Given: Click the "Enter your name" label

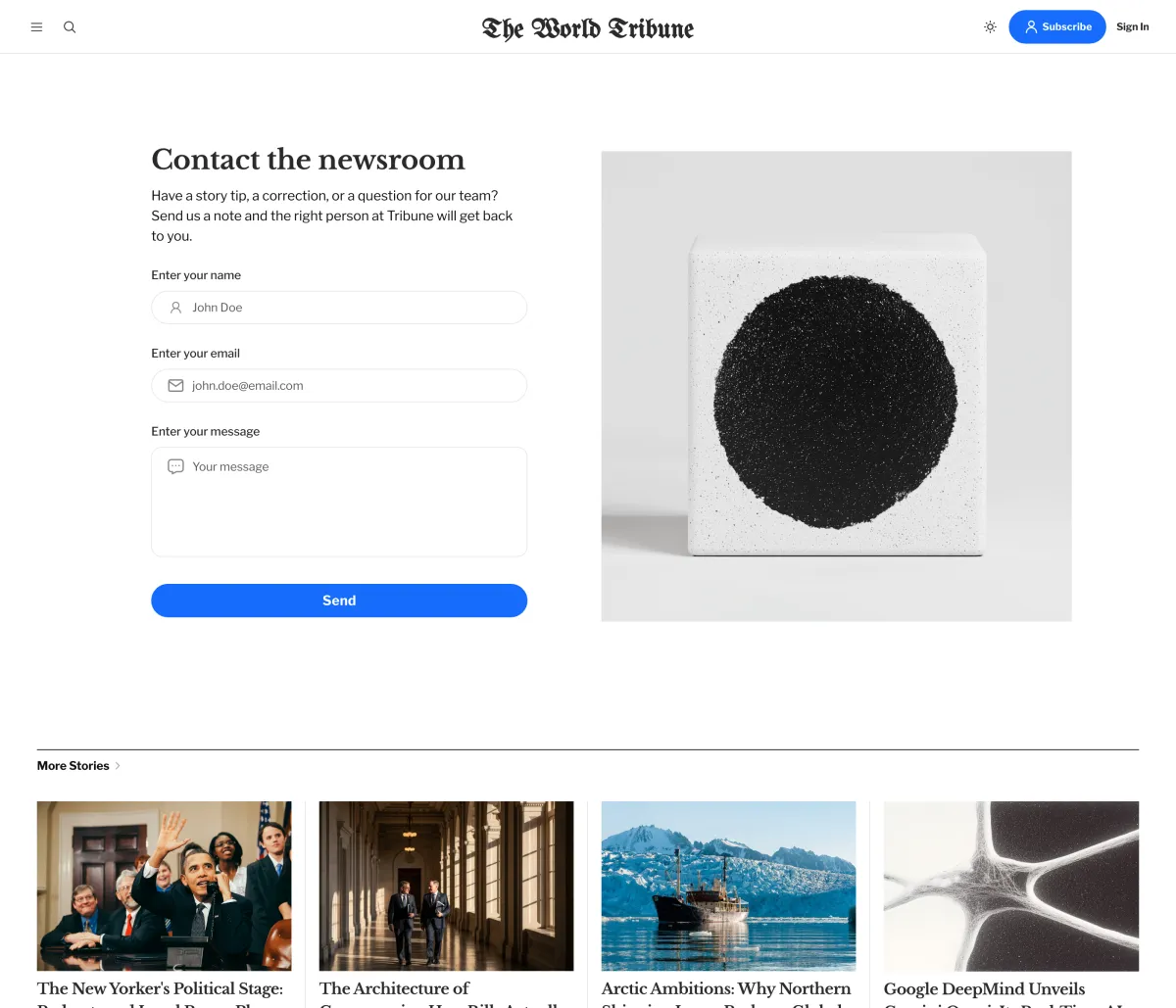Looking at the screenshot, I should 196,275.
